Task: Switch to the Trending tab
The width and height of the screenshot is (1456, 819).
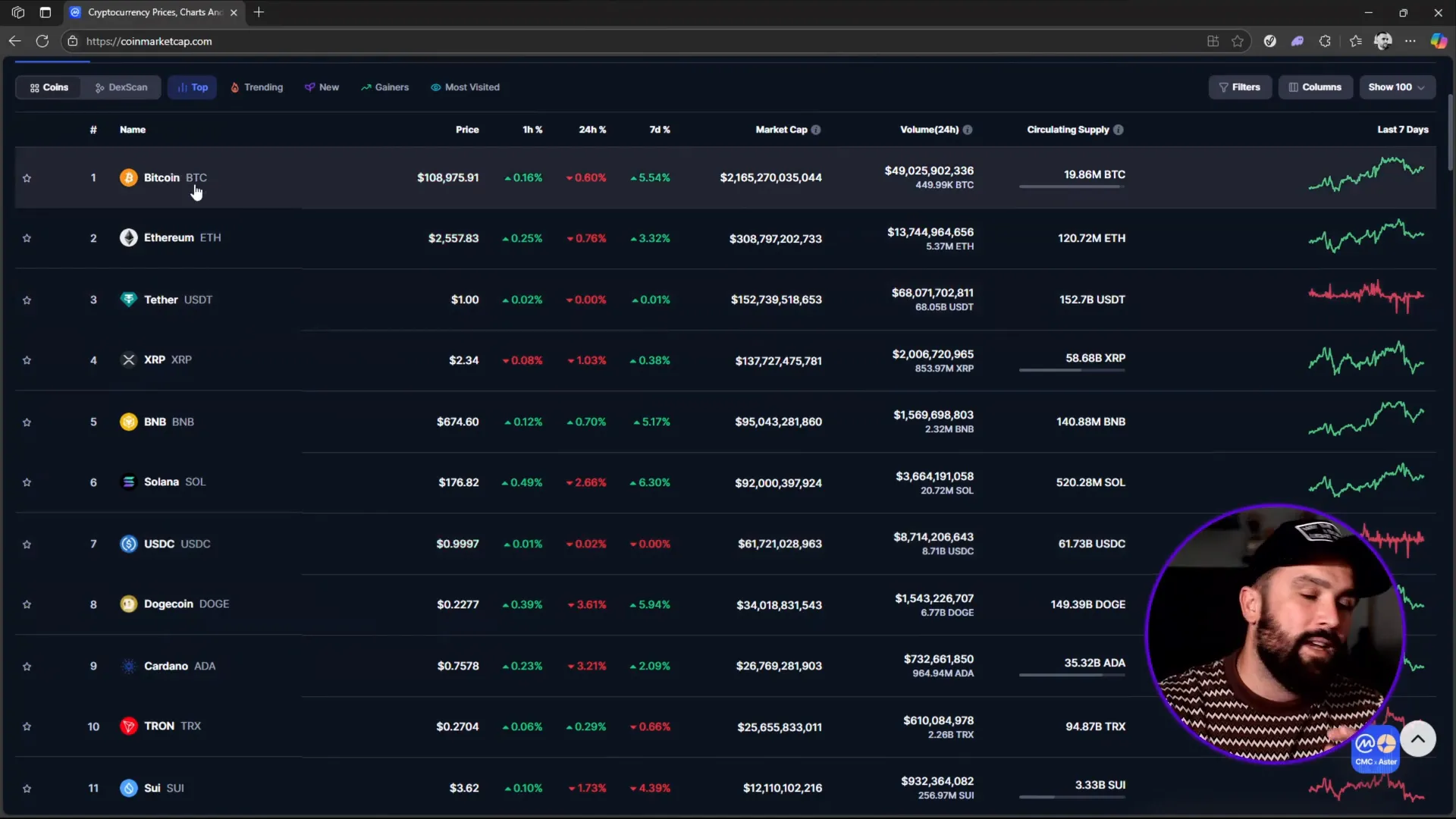Action: click(x=257, y=87)
